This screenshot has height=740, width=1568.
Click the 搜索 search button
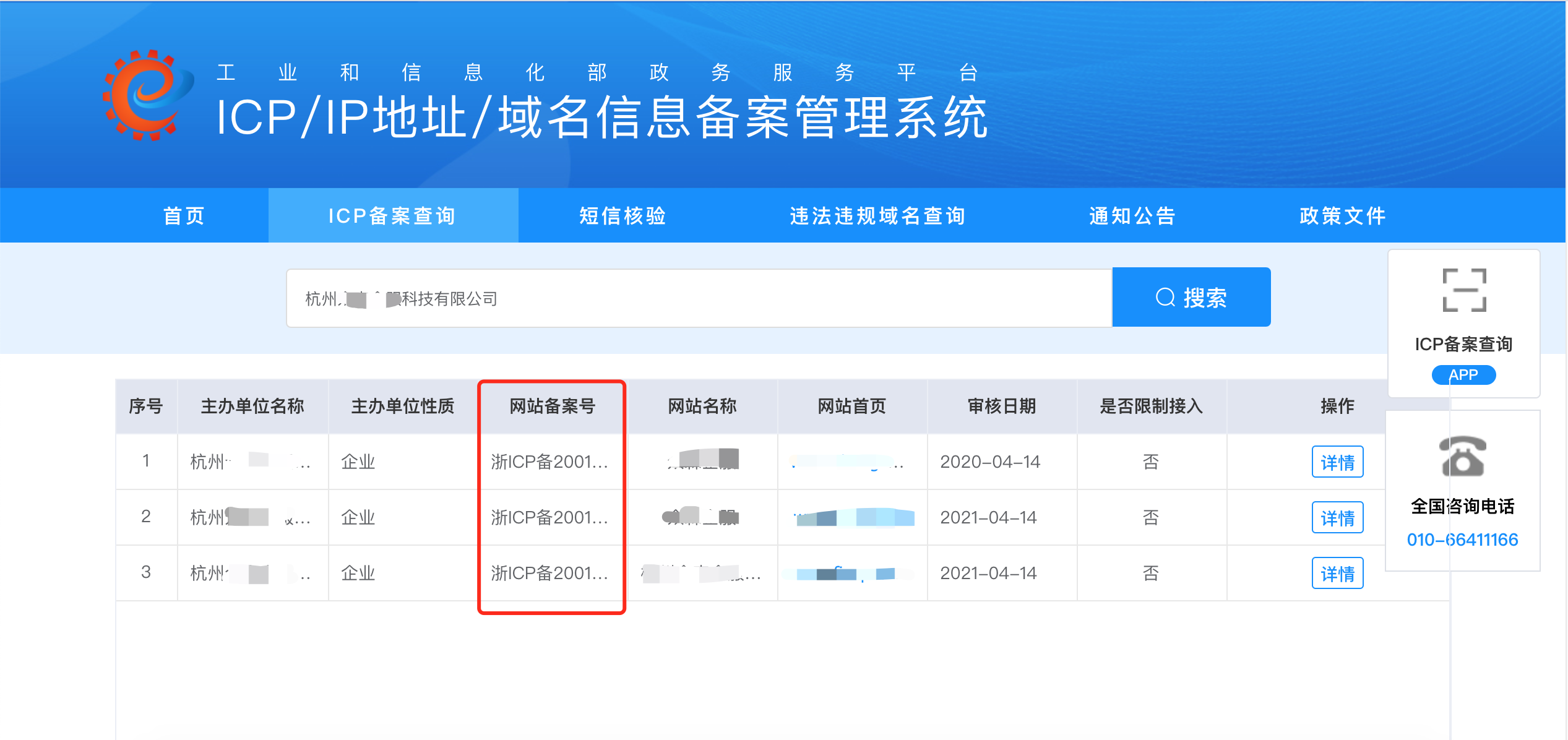tap(1191, 297)
